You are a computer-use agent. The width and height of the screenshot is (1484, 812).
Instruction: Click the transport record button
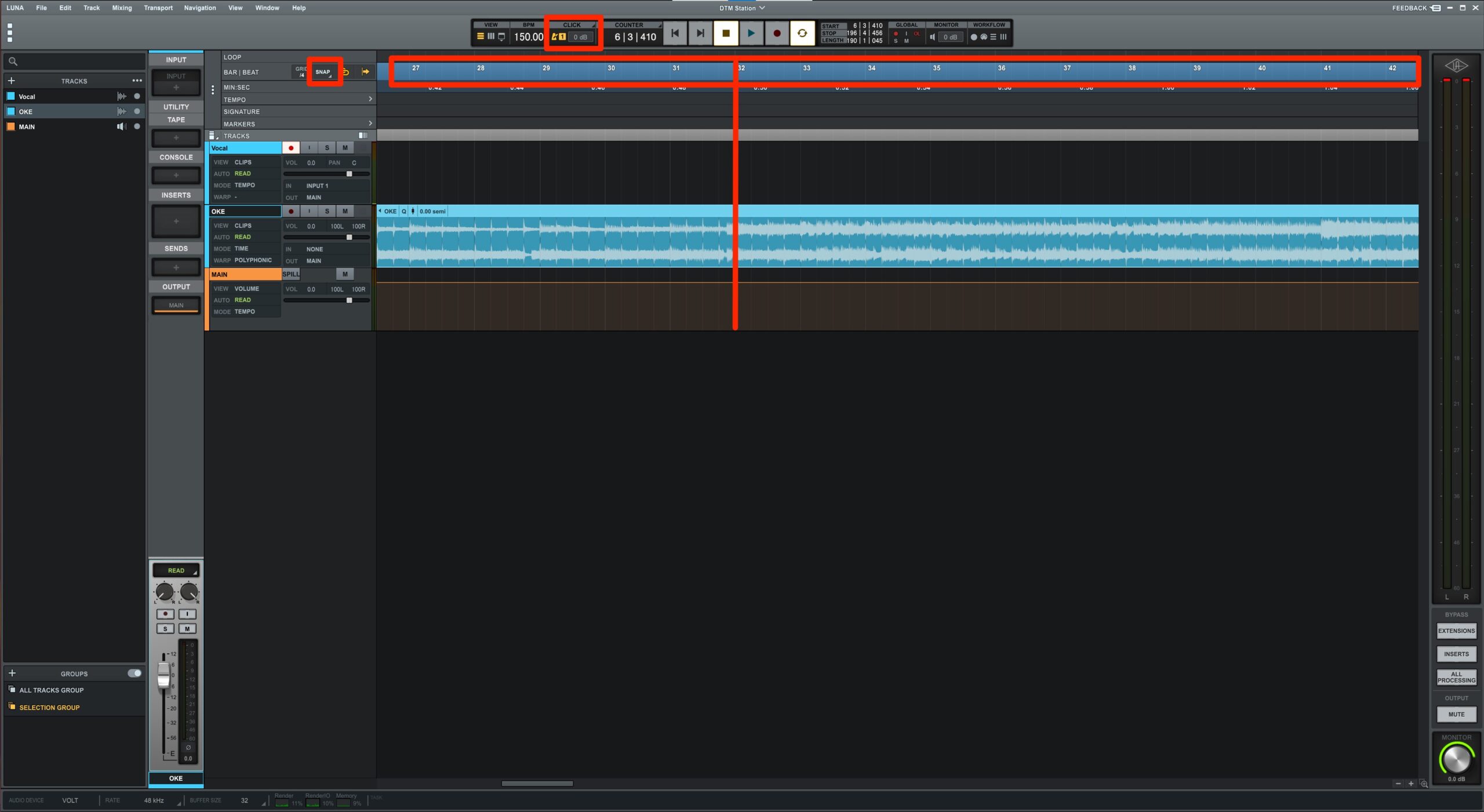tap(777, 34)
